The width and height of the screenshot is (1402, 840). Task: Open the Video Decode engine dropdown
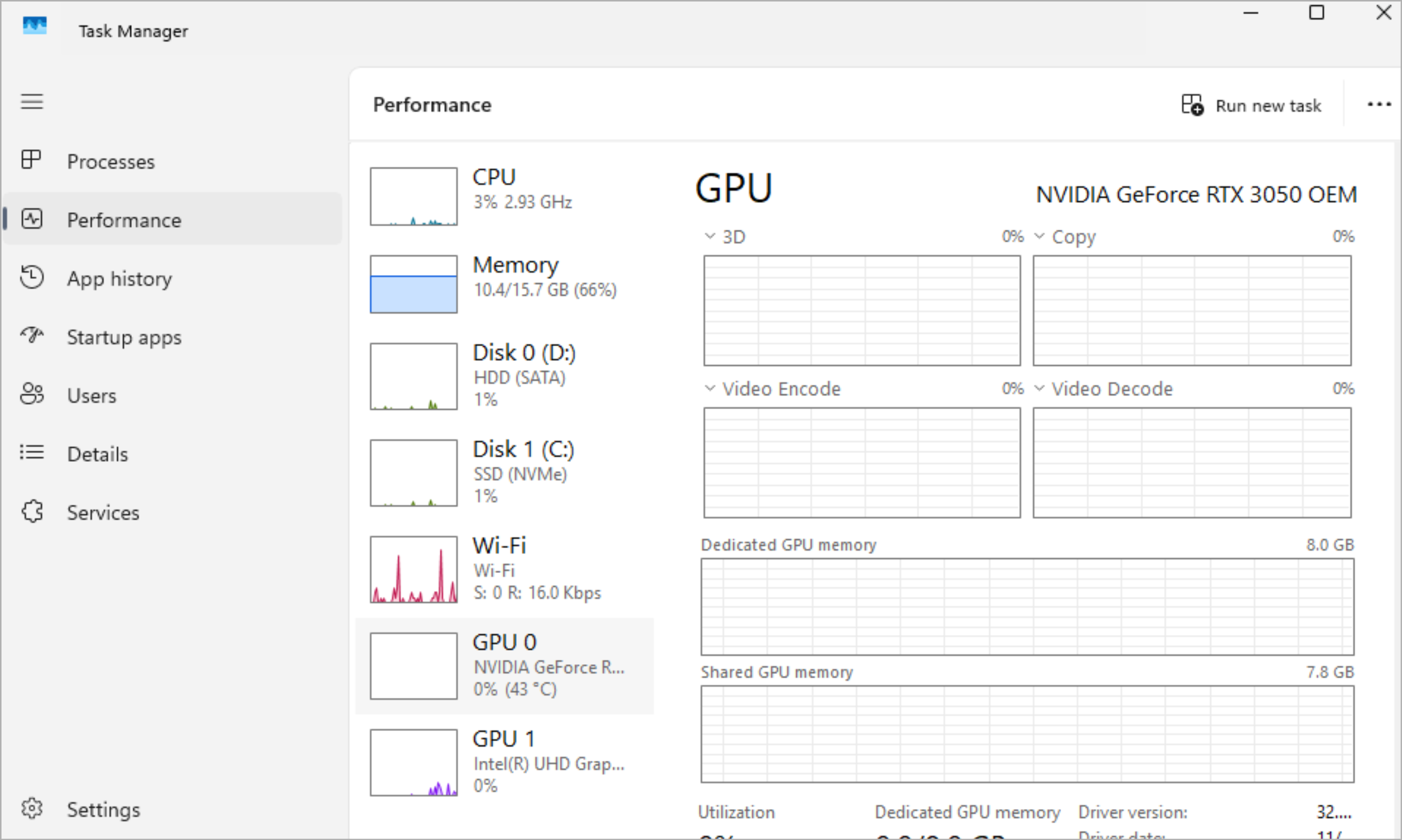point(1039,389)
